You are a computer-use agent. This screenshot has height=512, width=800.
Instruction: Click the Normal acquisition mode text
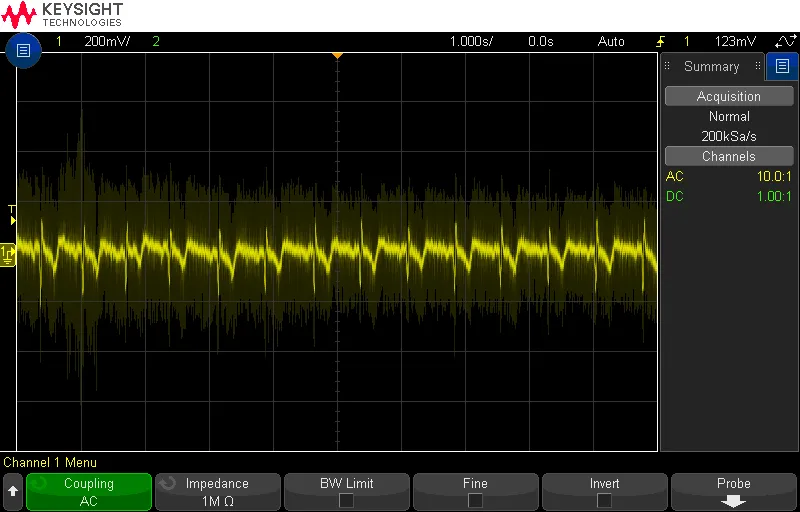pos(729,116)
